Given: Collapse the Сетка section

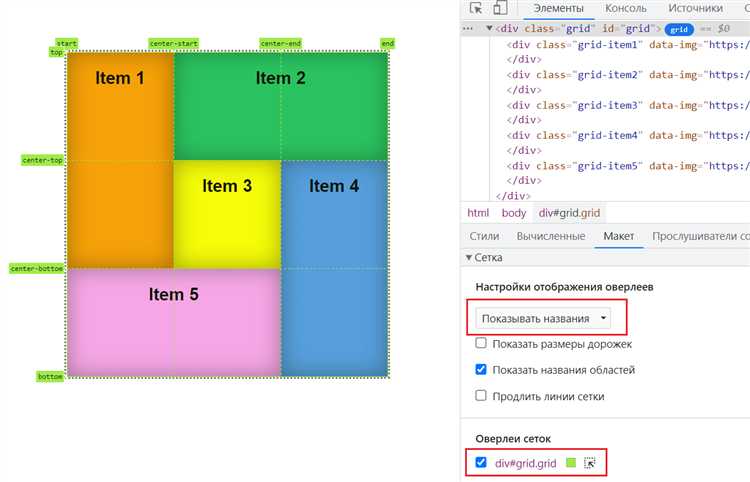Looking at the screenshot, I should coord(469,257).
